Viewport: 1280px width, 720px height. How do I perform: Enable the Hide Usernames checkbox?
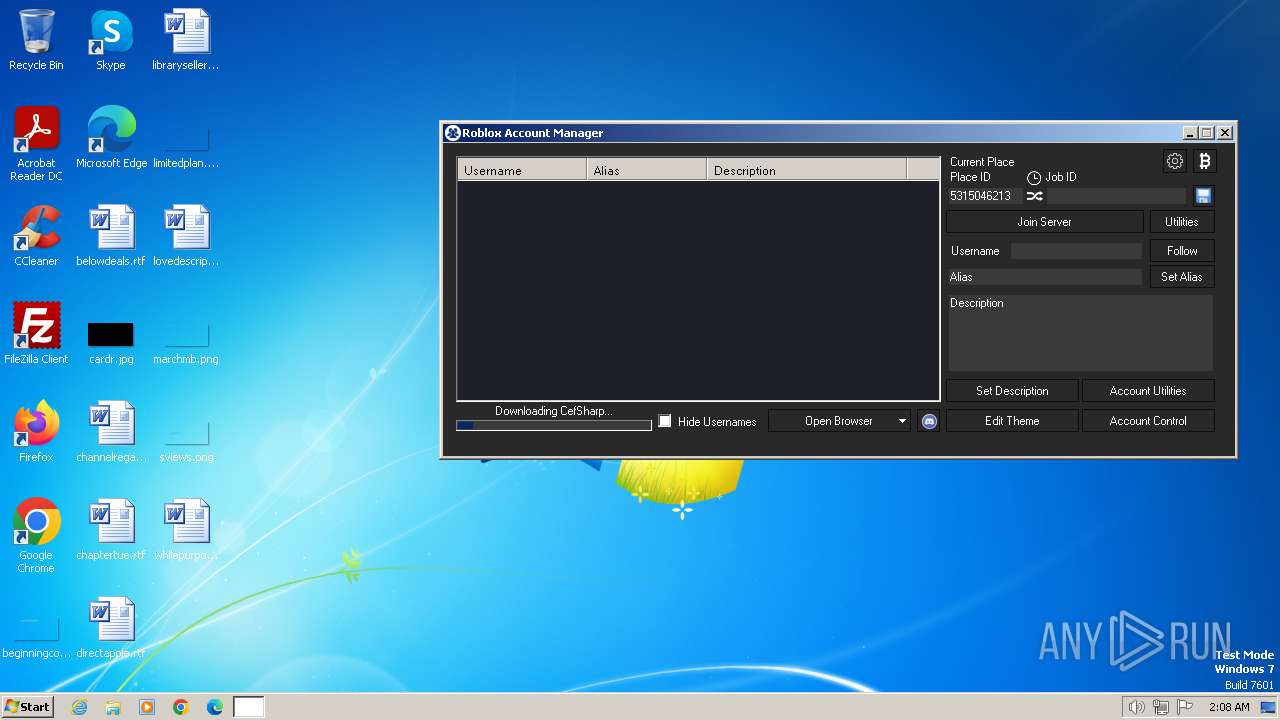665,421
